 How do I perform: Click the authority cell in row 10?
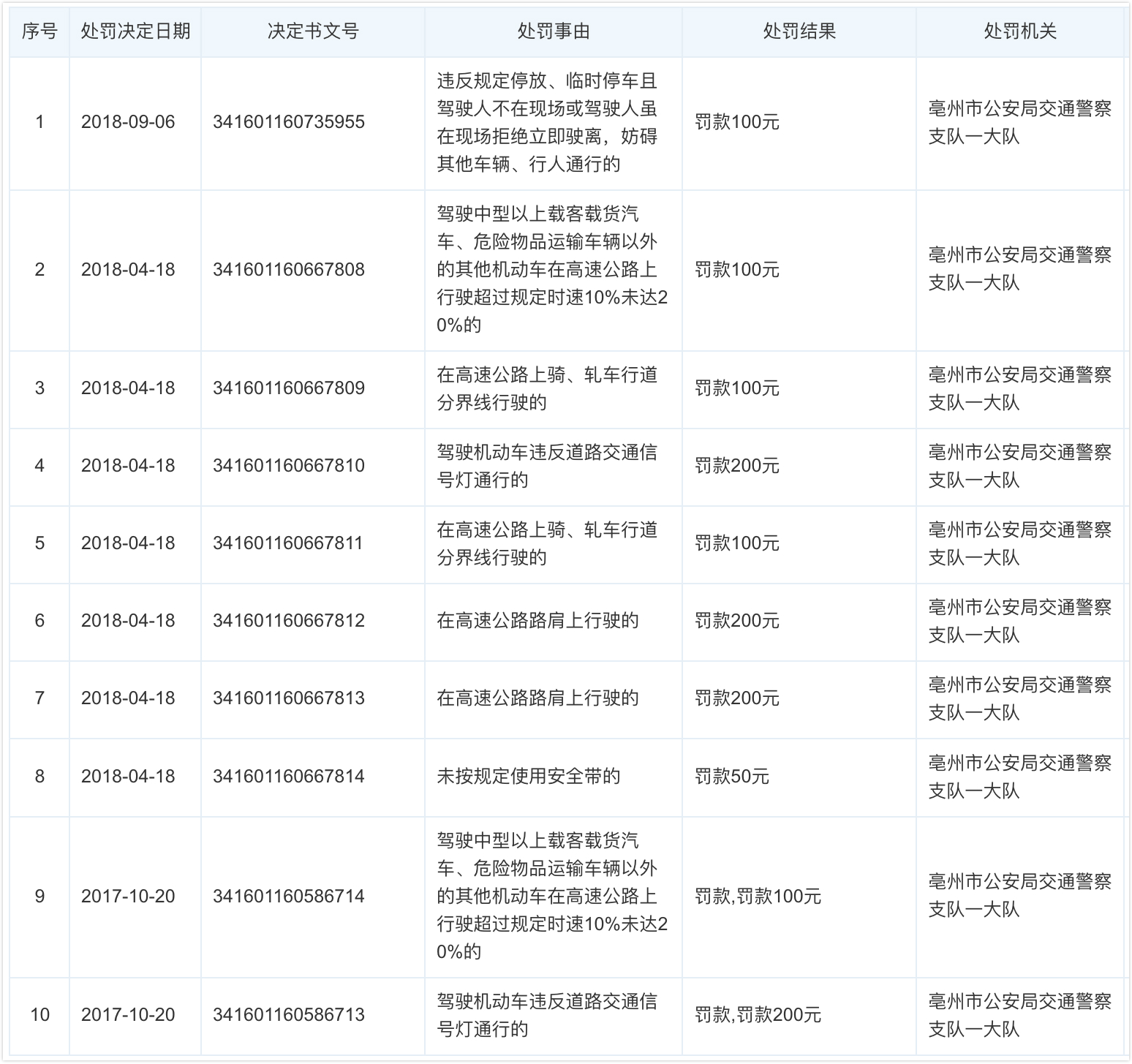(x=1020, y=1015)
